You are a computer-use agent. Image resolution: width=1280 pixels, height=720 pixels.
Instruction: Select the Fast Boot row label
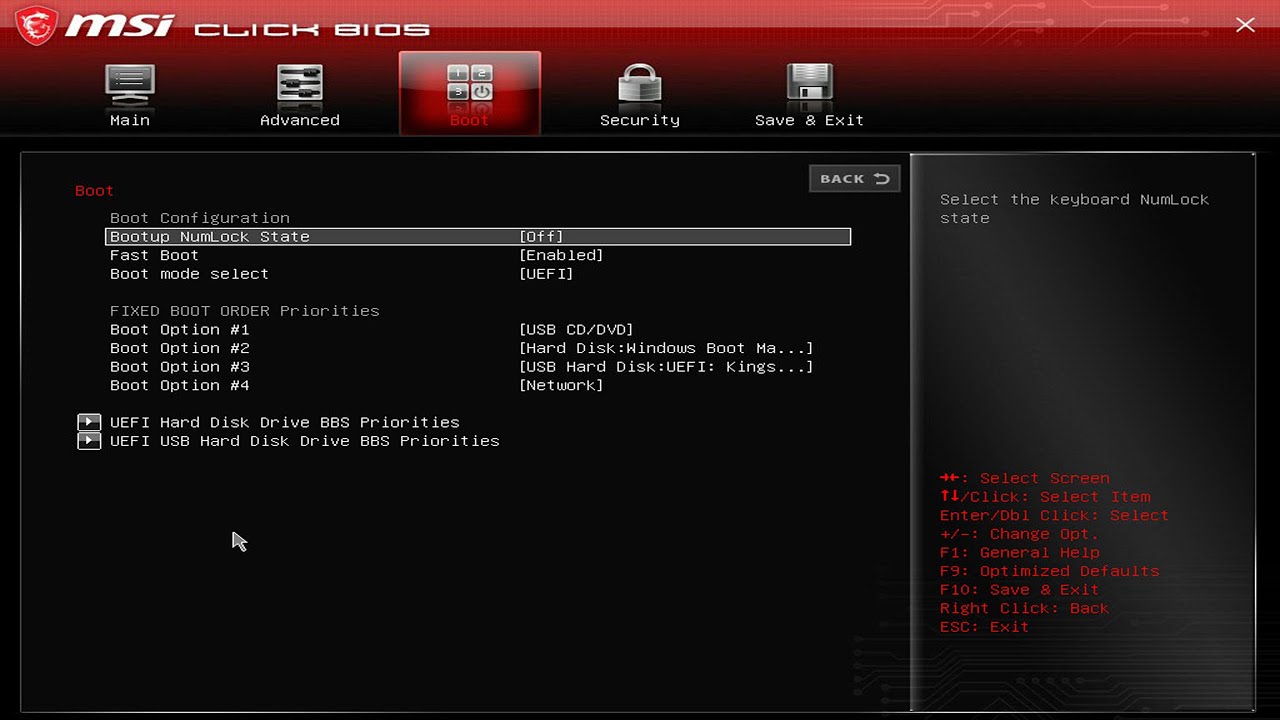[155, 255]
